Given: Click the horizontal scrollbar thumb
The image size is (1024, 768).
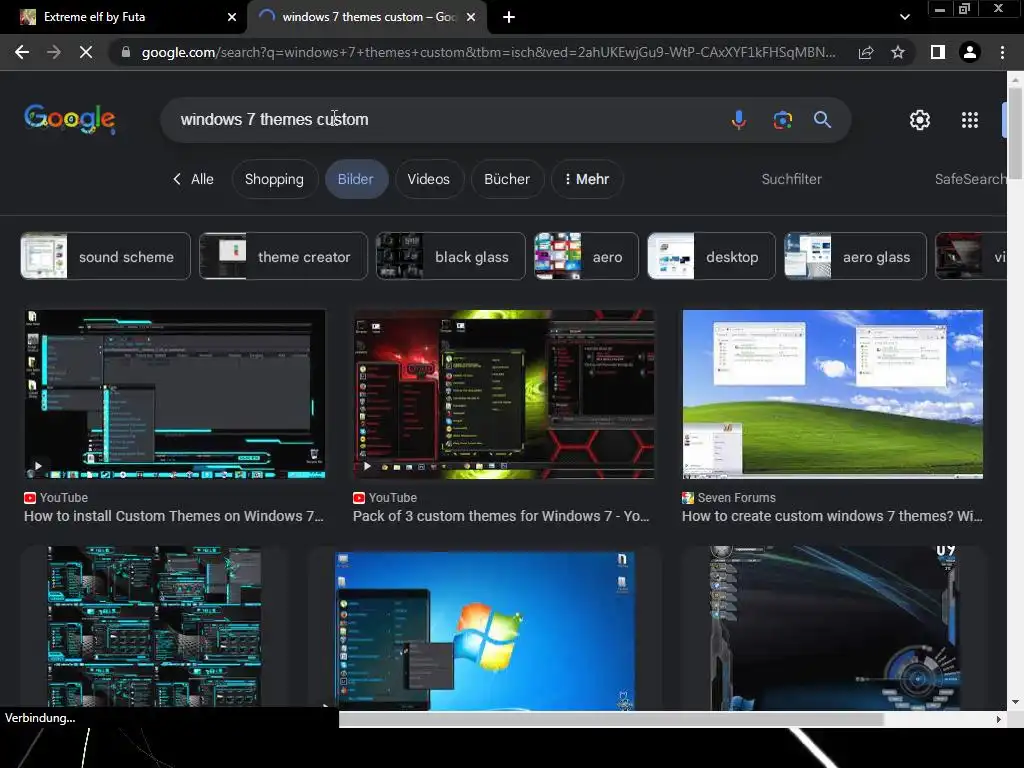Looking at the screenshot, I should (611, 719).
